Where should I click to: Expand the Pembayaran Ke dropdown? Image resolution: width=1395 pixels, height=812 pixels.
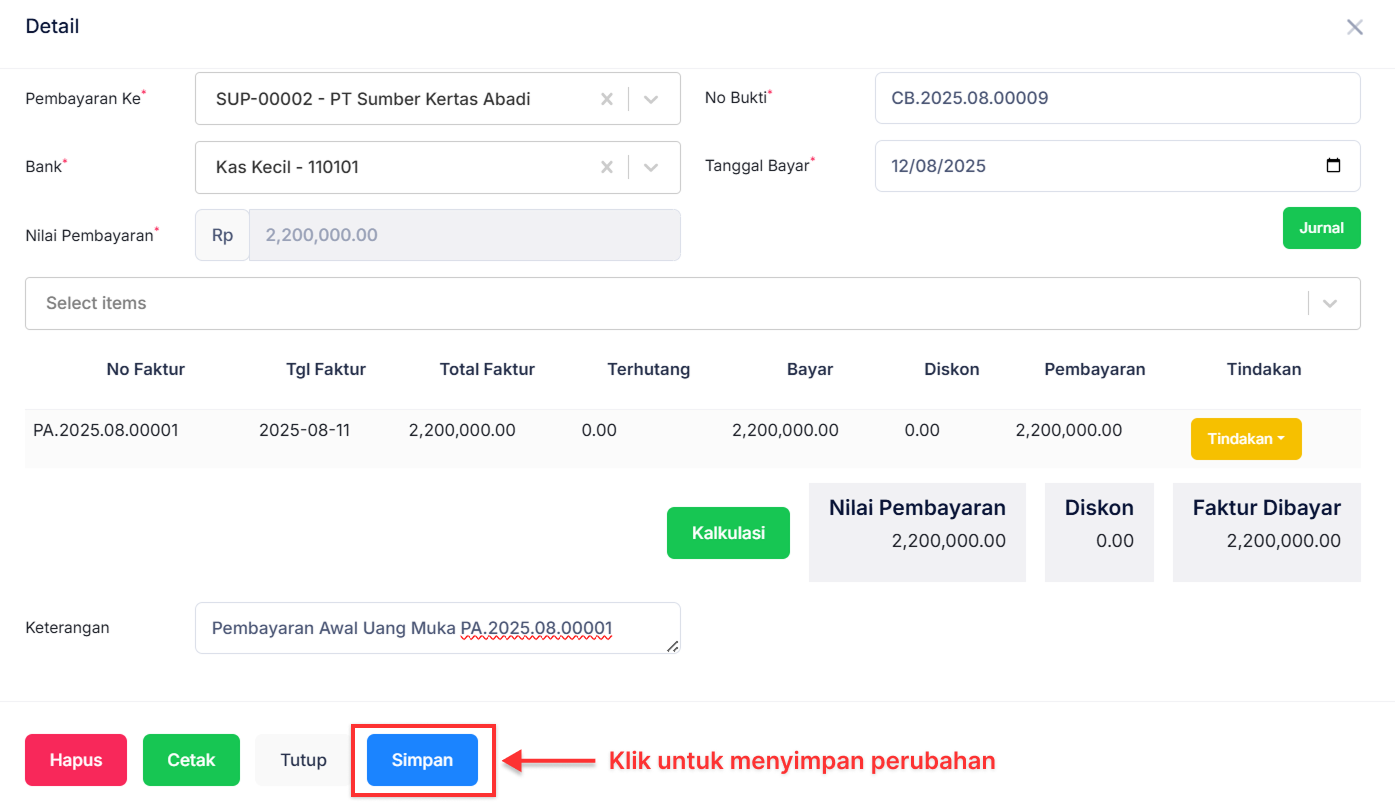(x=651, y=98)
